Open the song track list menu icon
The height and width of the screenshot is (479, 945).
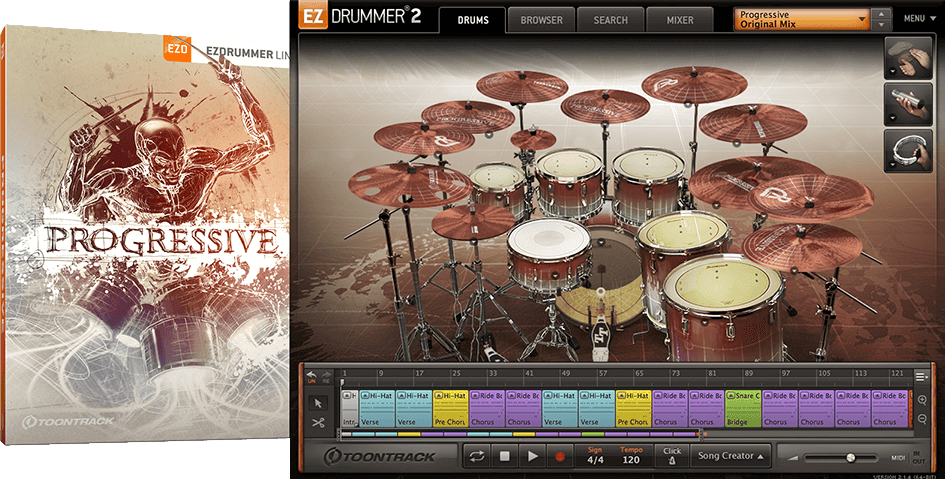coord(920,377)
